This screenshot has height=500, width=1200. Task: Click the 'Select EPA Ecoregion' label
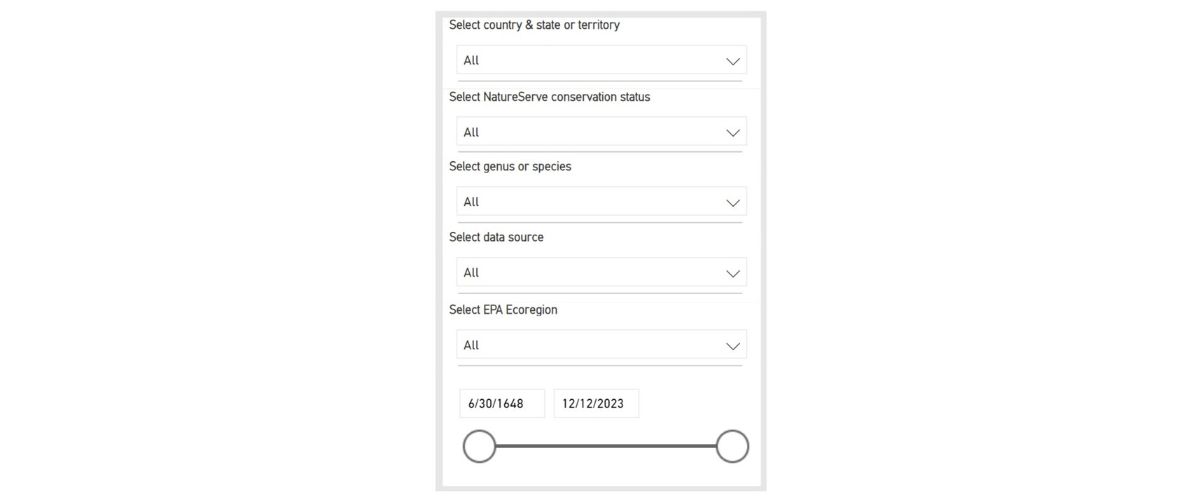[503, 310]
